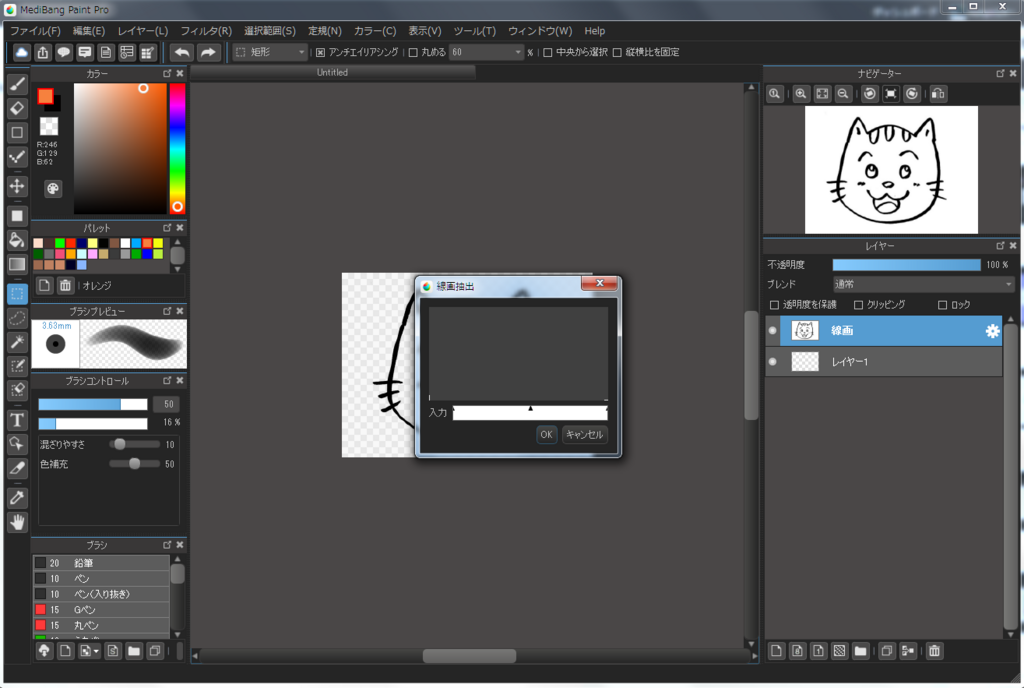Delete layer with trash icon
The image size is (1024, 688).
point(935,651)
